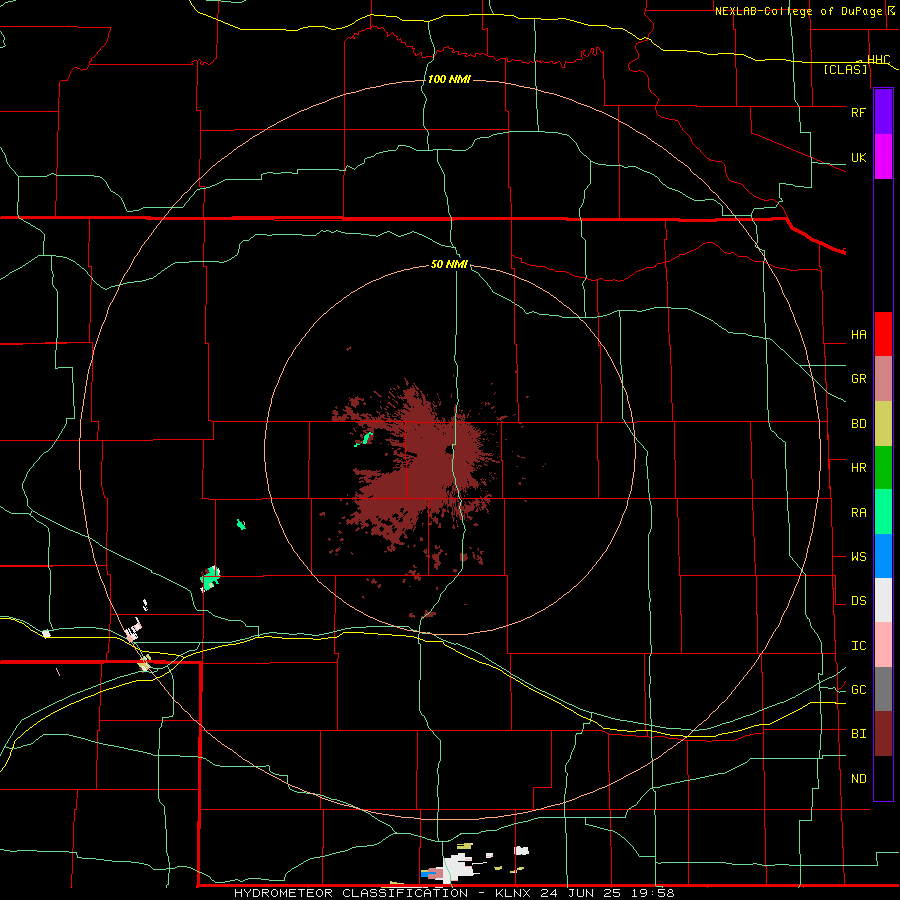Click the RA legend label
Viewport: 900px width, 900px height.
[x=858, y=512]
